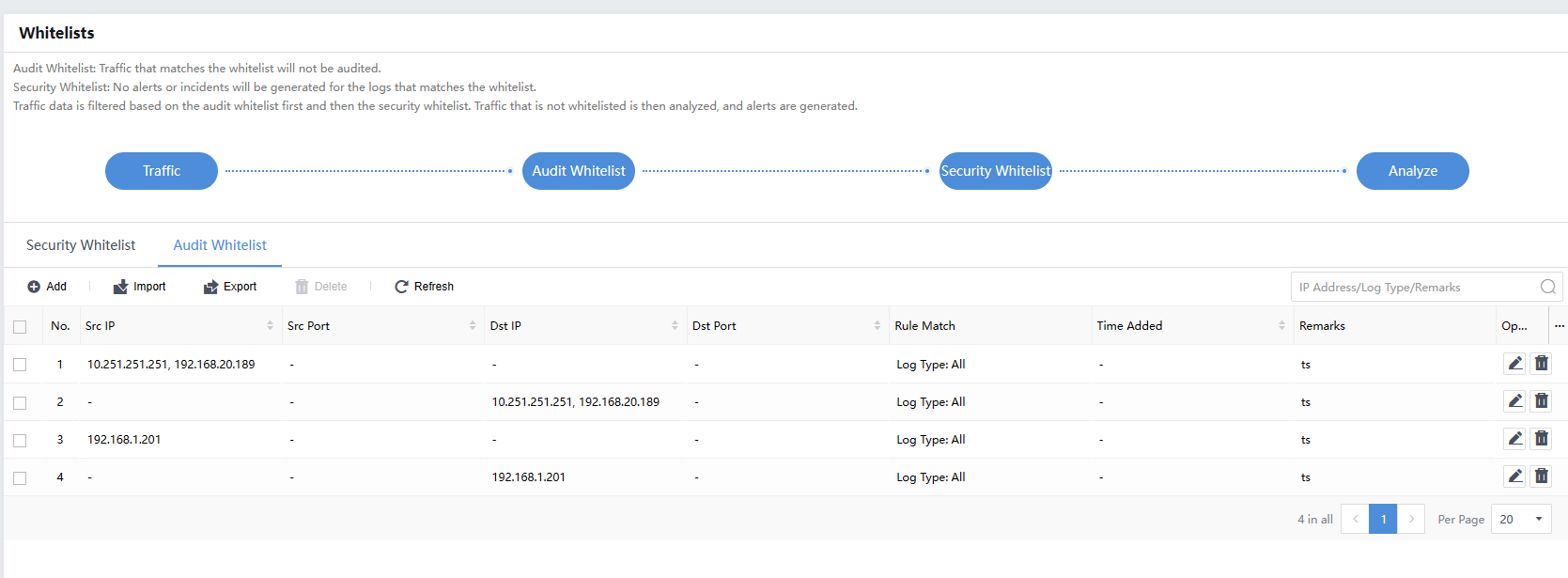The height and width of the screenshot is (578, 1568).
Task: Go to page 1 in pagination
Action: (x=1383, y=520)
